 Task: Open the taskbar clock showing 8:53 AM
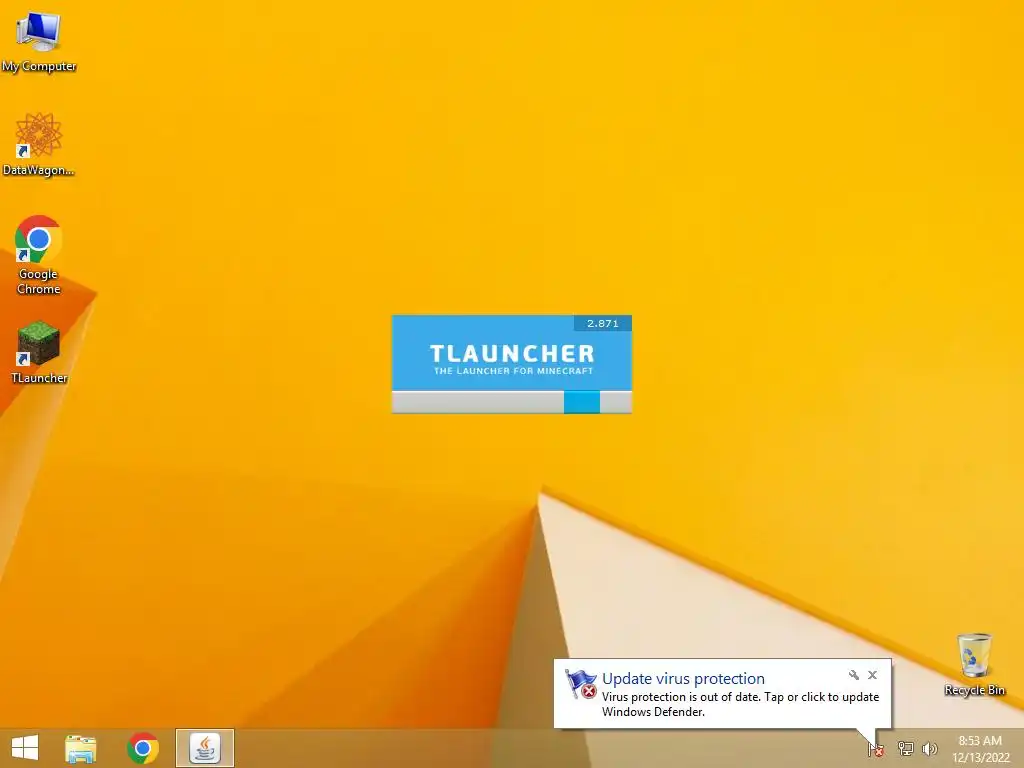980,749
